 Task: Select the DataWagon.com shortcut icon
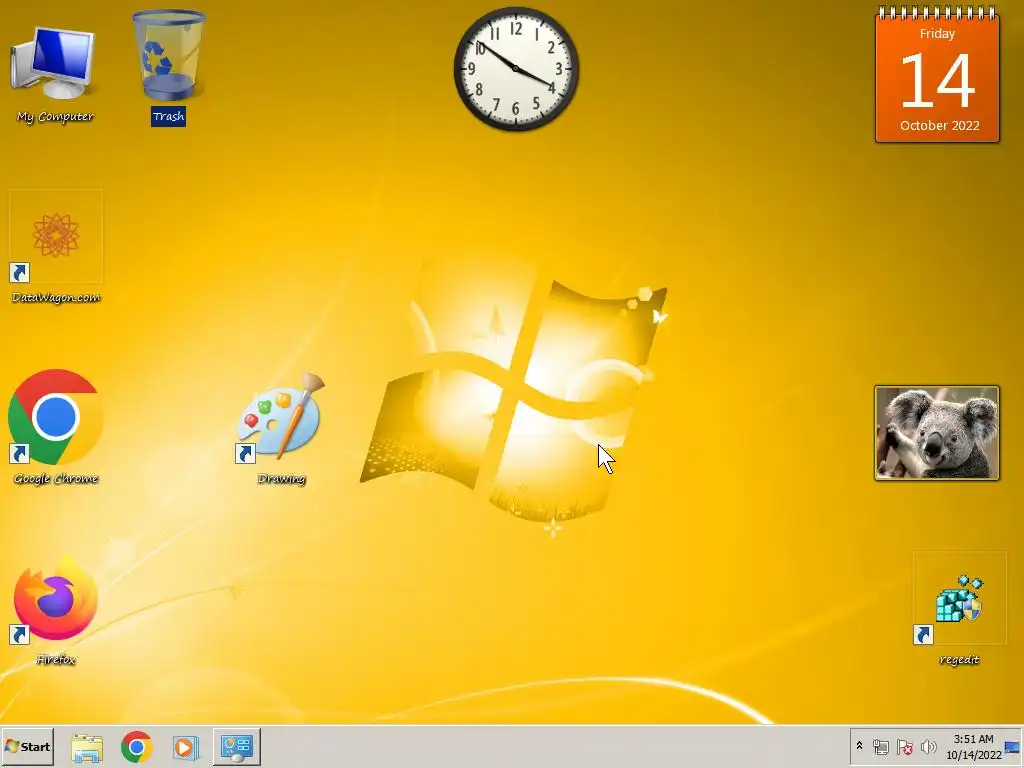tap(56, 247)
